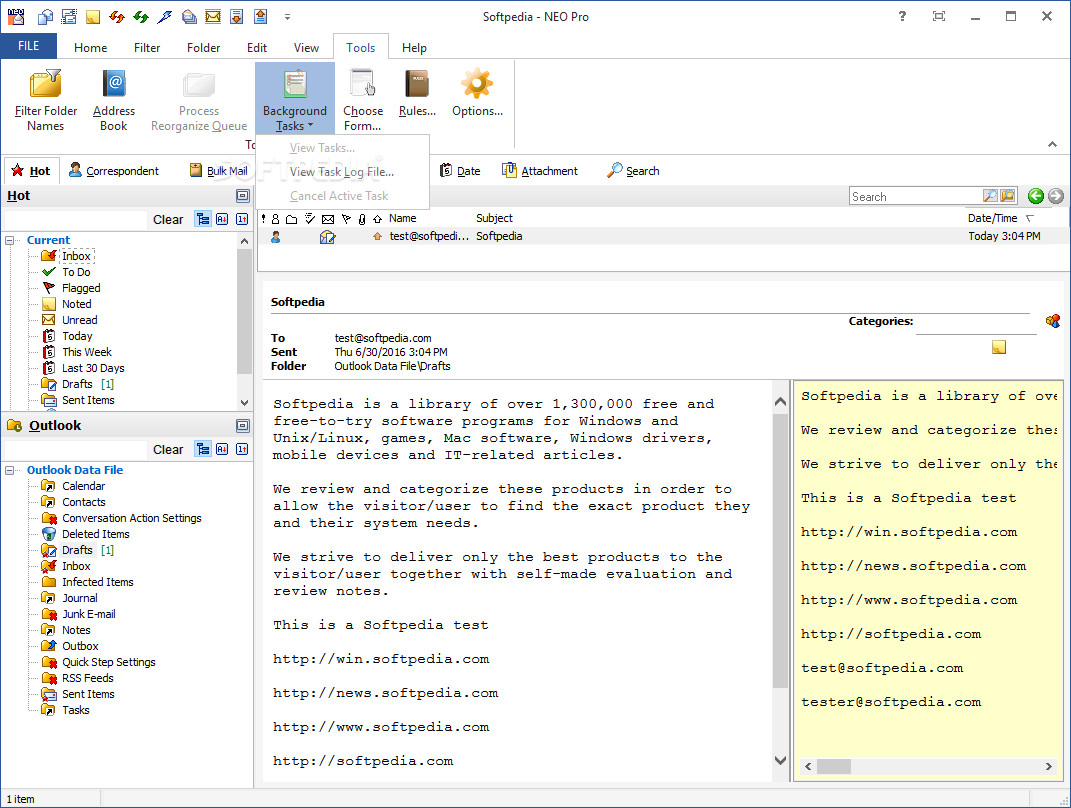Screen dimensions: 1071x808
Task: Select View Task Log File menu entry
Action: [x=342, y=172]
